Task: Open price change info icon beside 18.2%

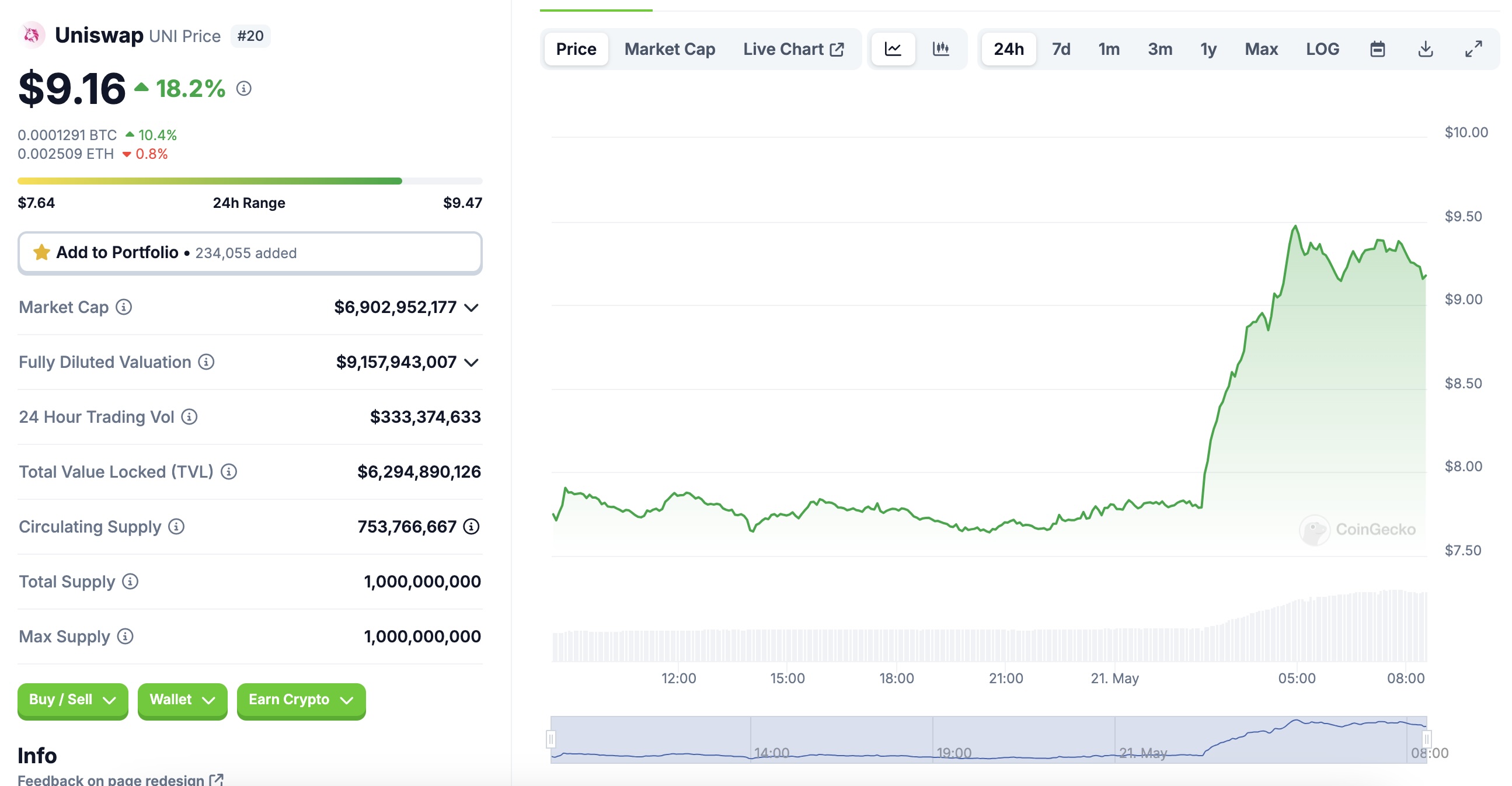Action: point(243,89)
